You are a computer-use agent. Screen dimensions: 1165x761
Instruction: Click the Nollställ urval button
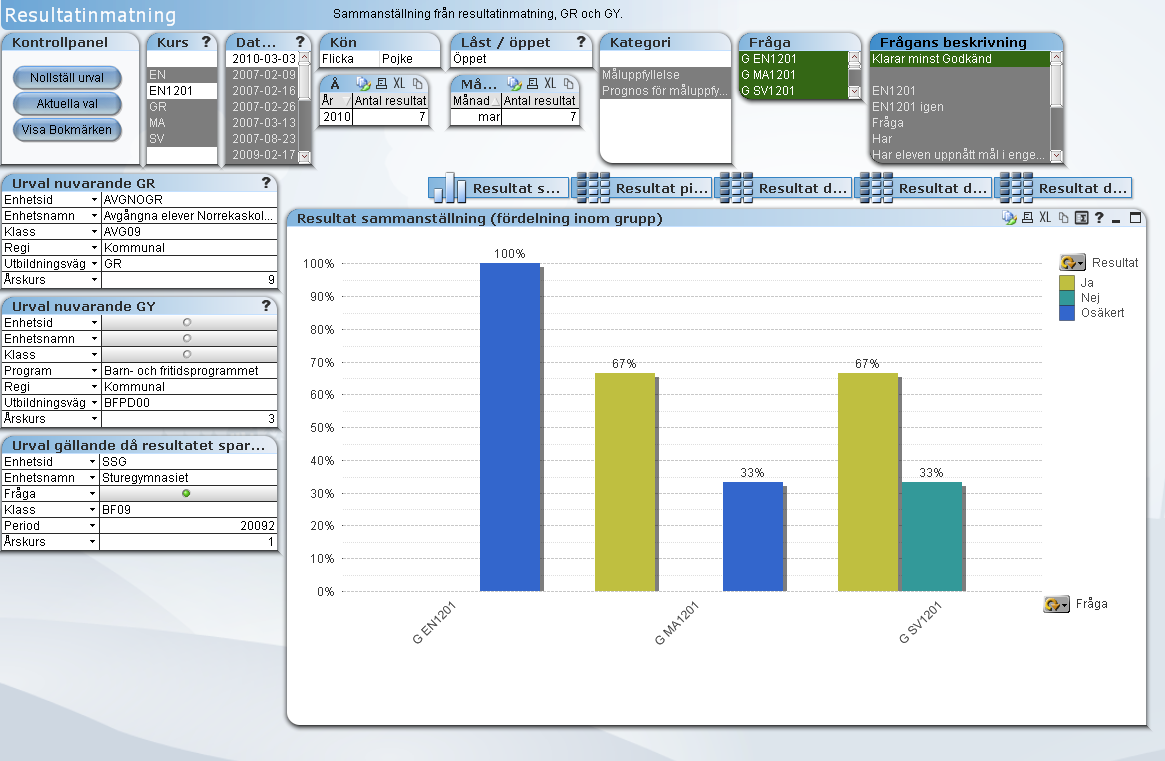click(67, 77)
